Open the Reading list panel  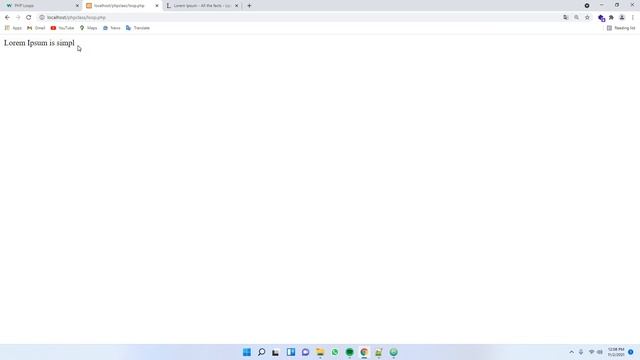621,28
